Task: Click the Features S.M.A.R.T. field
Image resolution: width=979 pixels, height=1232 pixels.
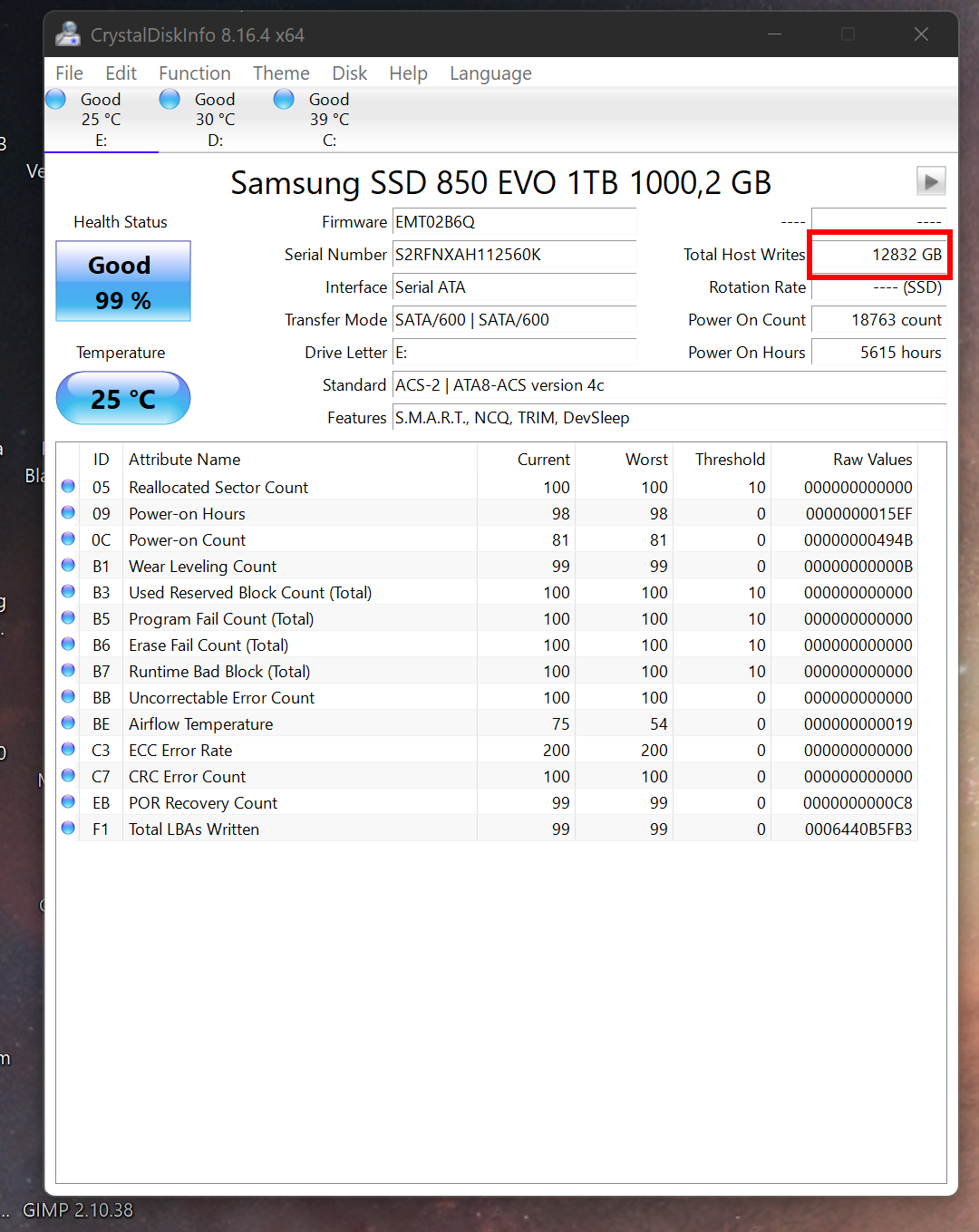Action: tap(669, 418)
